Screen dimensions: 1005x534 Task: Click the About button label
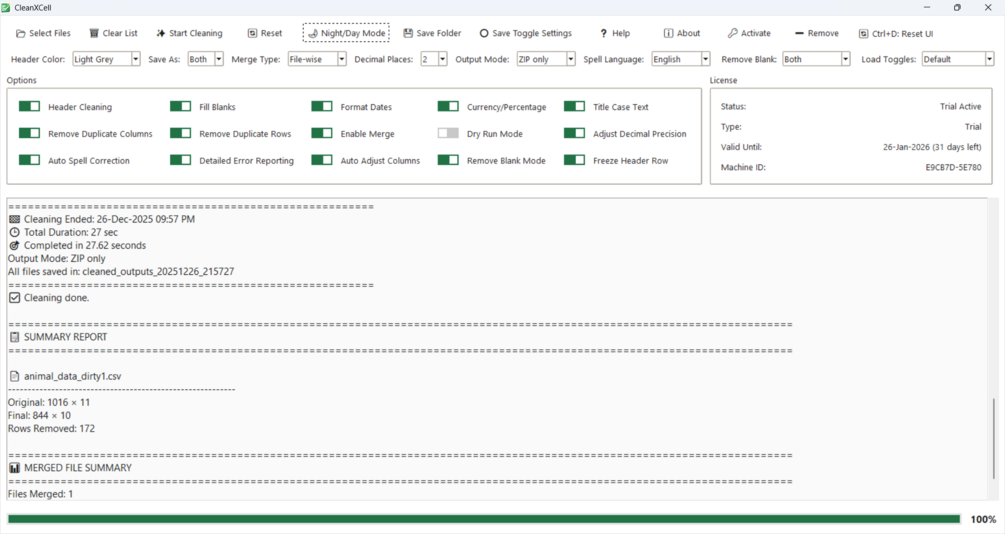click(x=688, y=33)
